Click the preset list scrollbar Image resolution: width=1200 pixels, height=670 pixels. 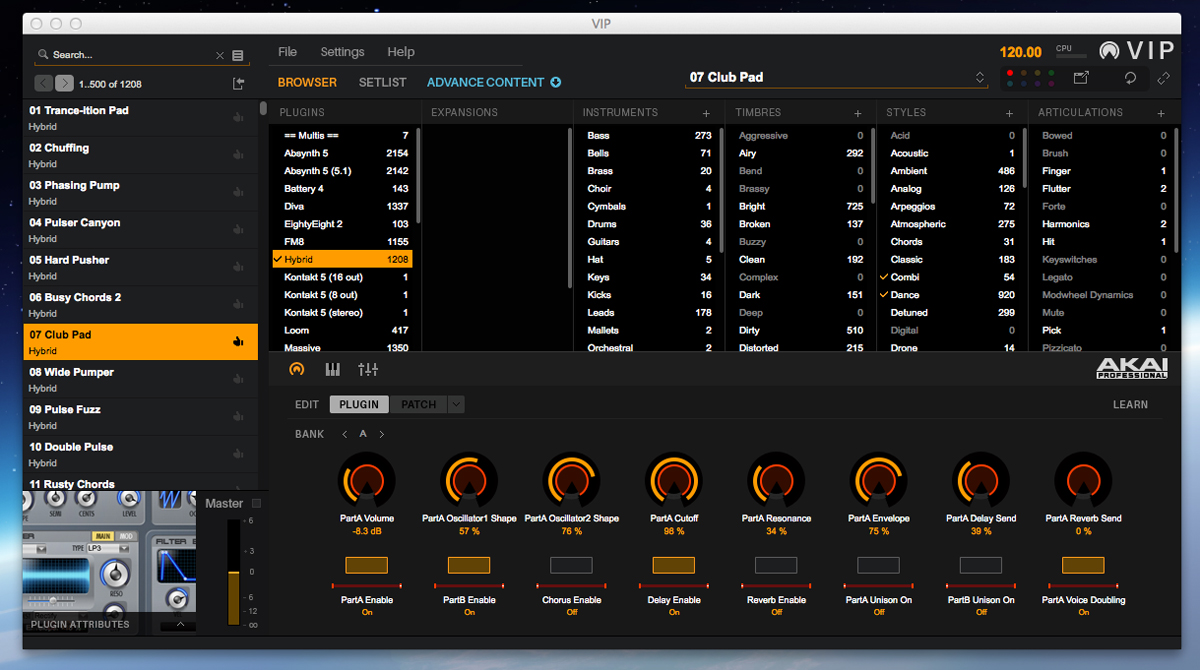(263, 109)
